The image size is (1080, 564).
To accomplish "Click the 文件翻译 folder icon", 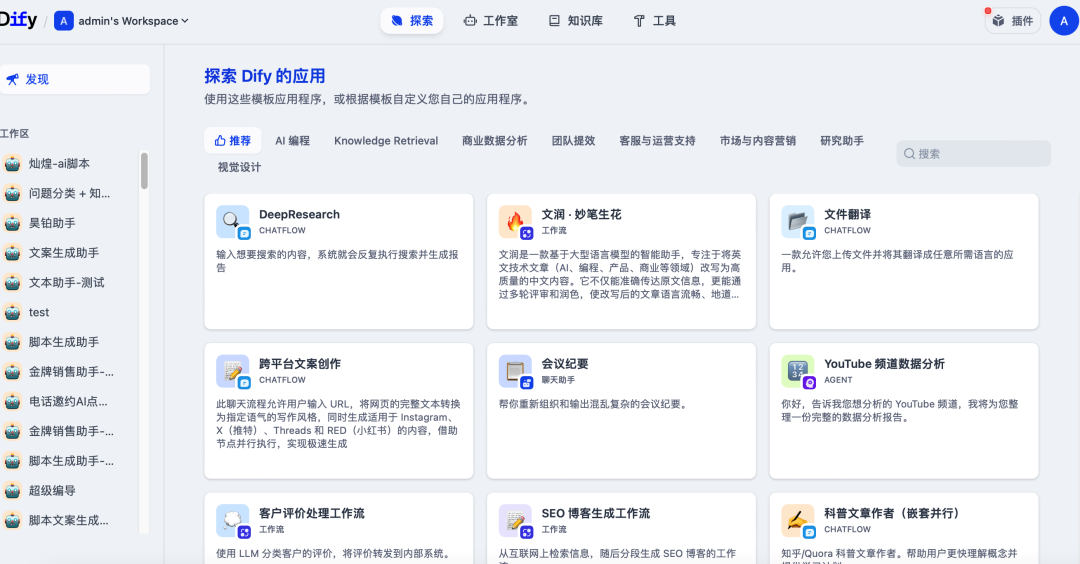I will pos(798,222).
